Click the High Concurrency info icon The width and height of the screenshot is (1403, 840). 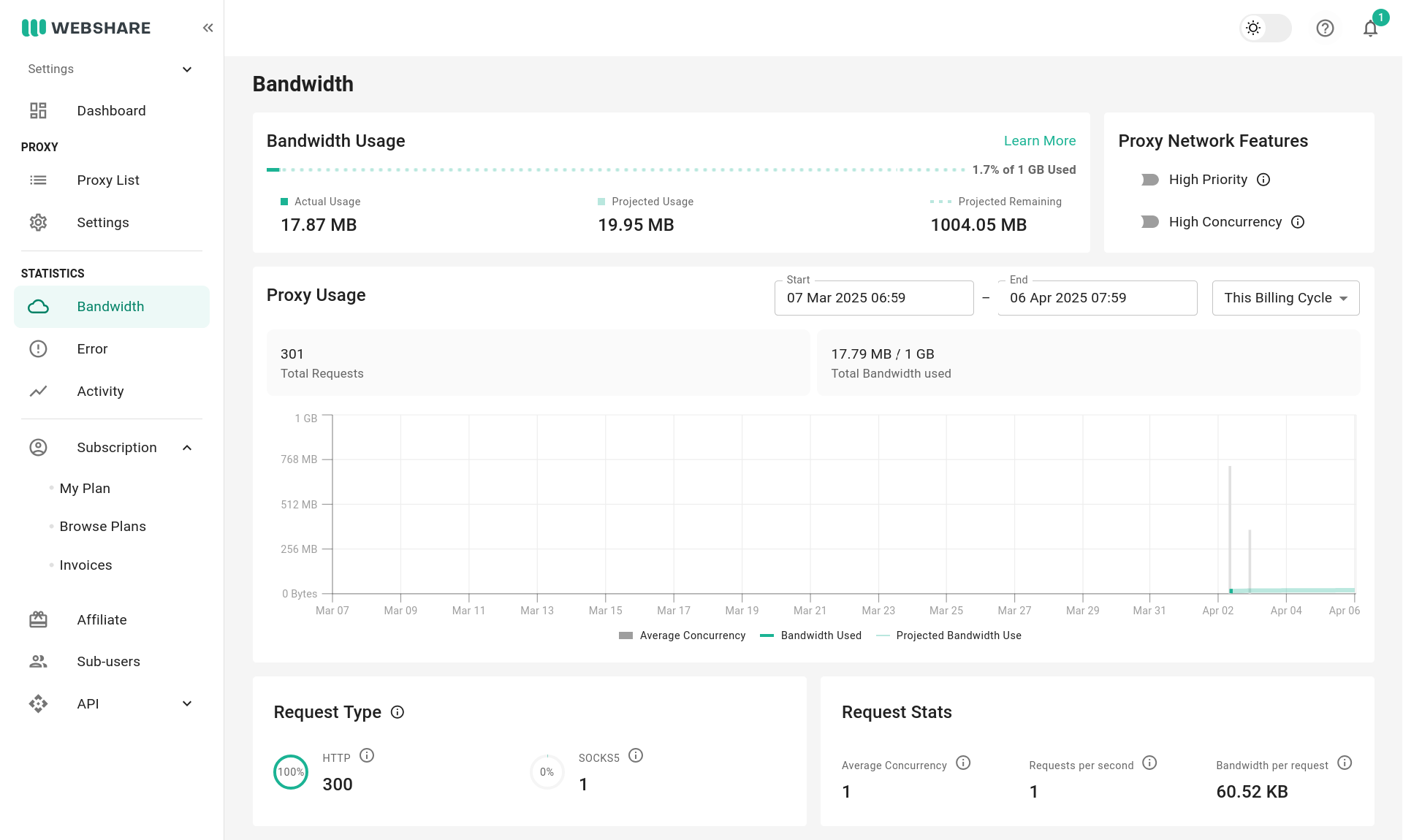[1298, 222]
